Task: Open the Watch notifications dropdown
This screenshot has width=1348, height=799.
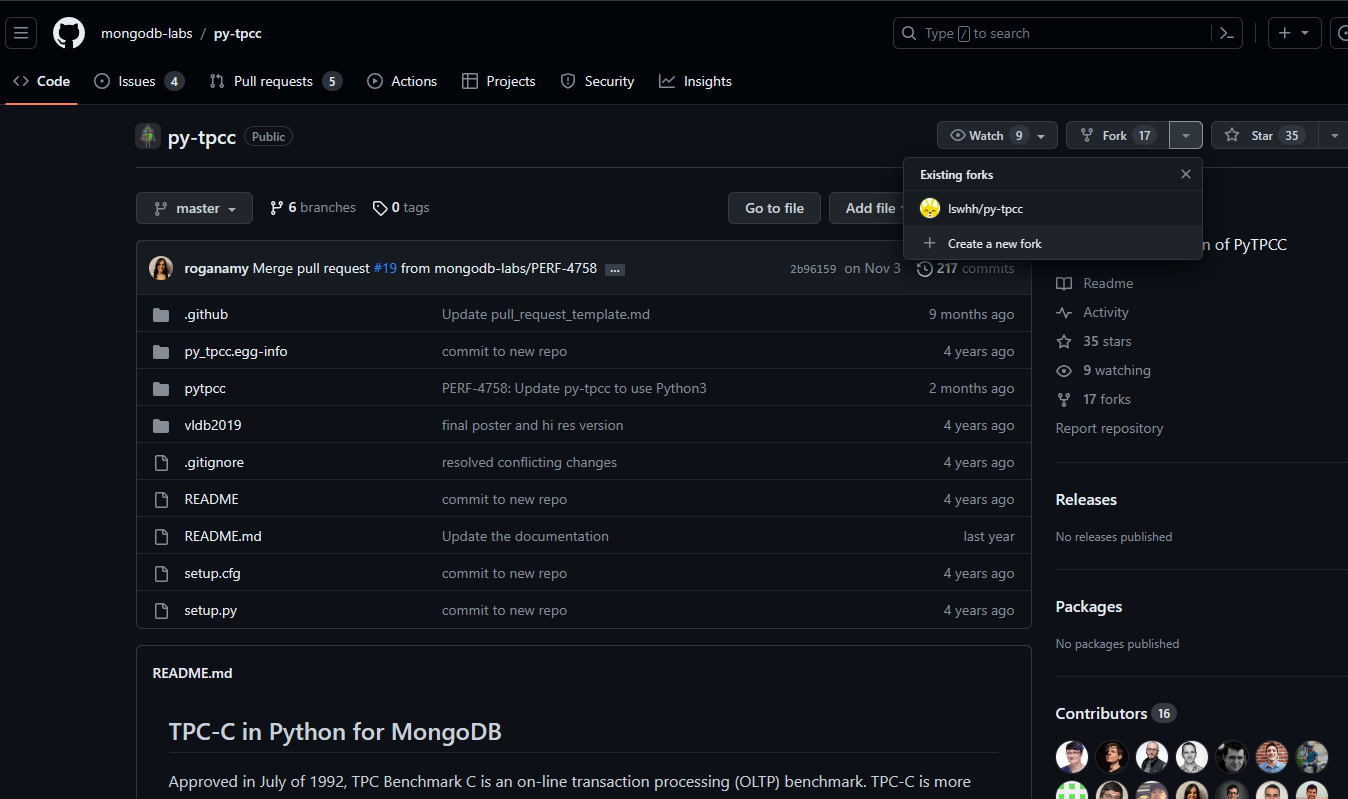Action: coord(997,135)
